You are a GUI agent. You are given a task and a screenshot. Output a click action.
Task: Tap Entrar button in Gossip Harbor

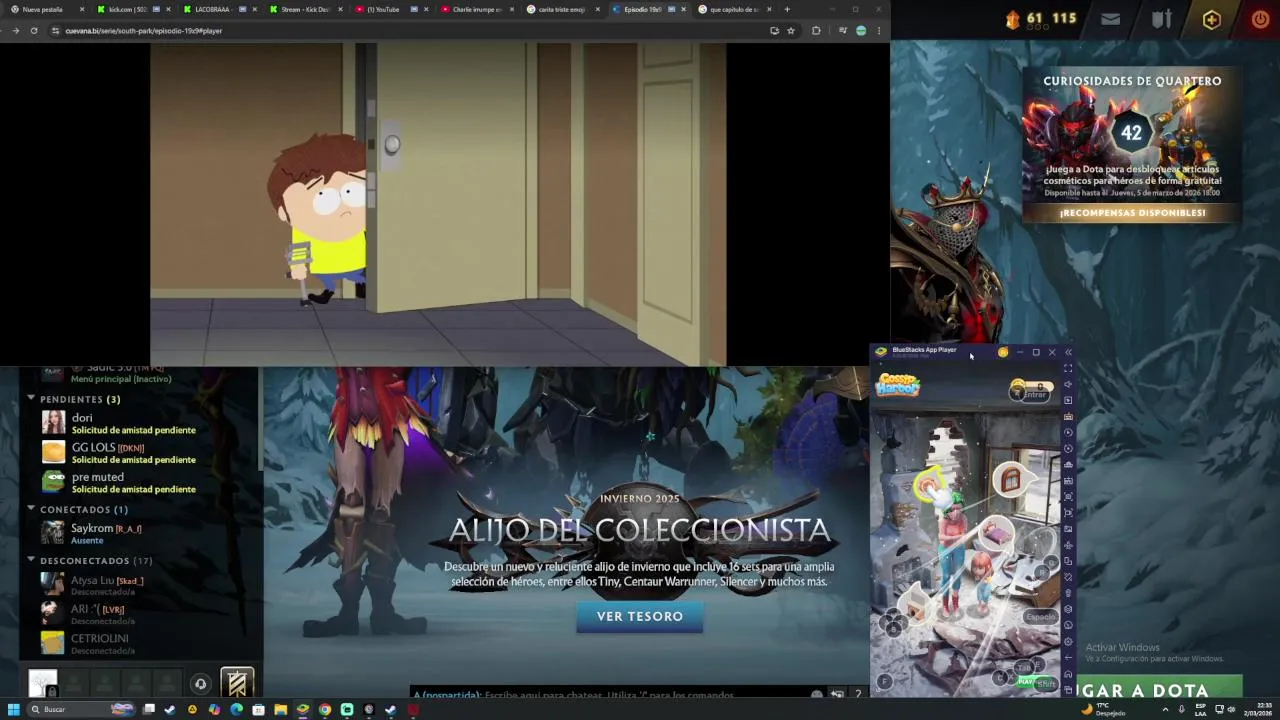point(1032,393)
